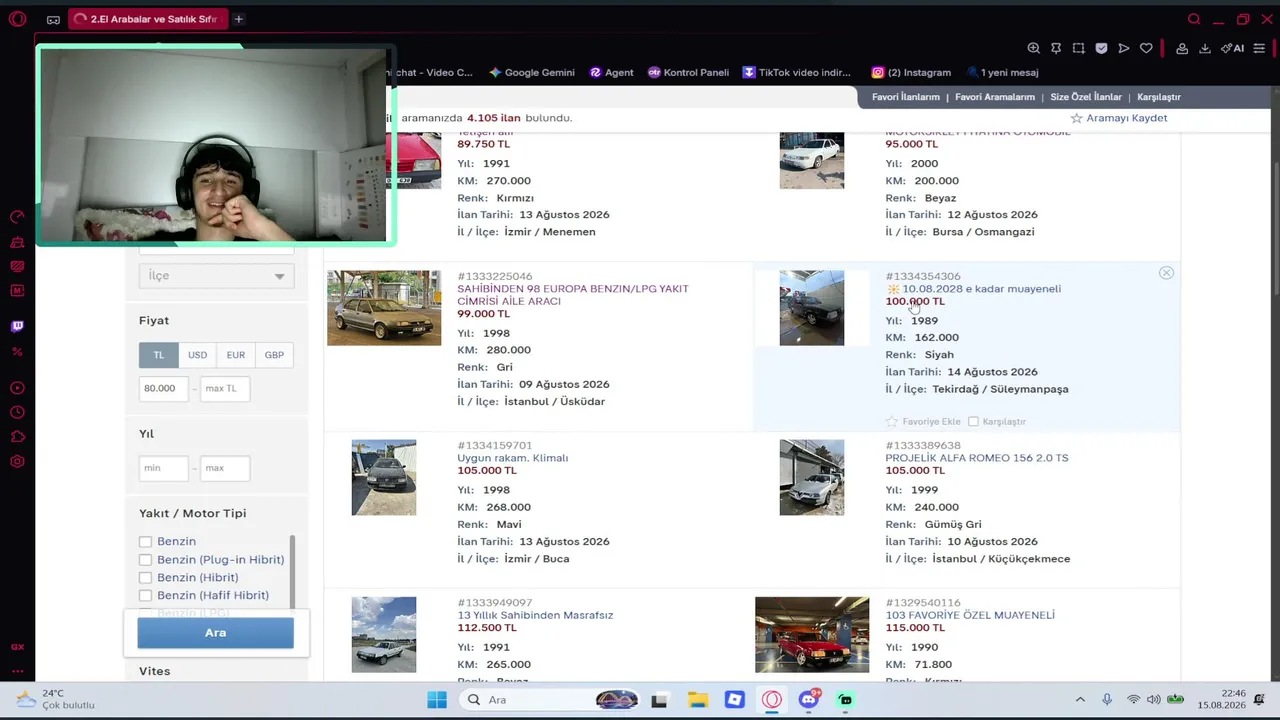Image resolution: width=1280 pixels, height=720 pixels.
Task: Check the Benzin (Hibrit) option
Action: (x=145, y=578)
